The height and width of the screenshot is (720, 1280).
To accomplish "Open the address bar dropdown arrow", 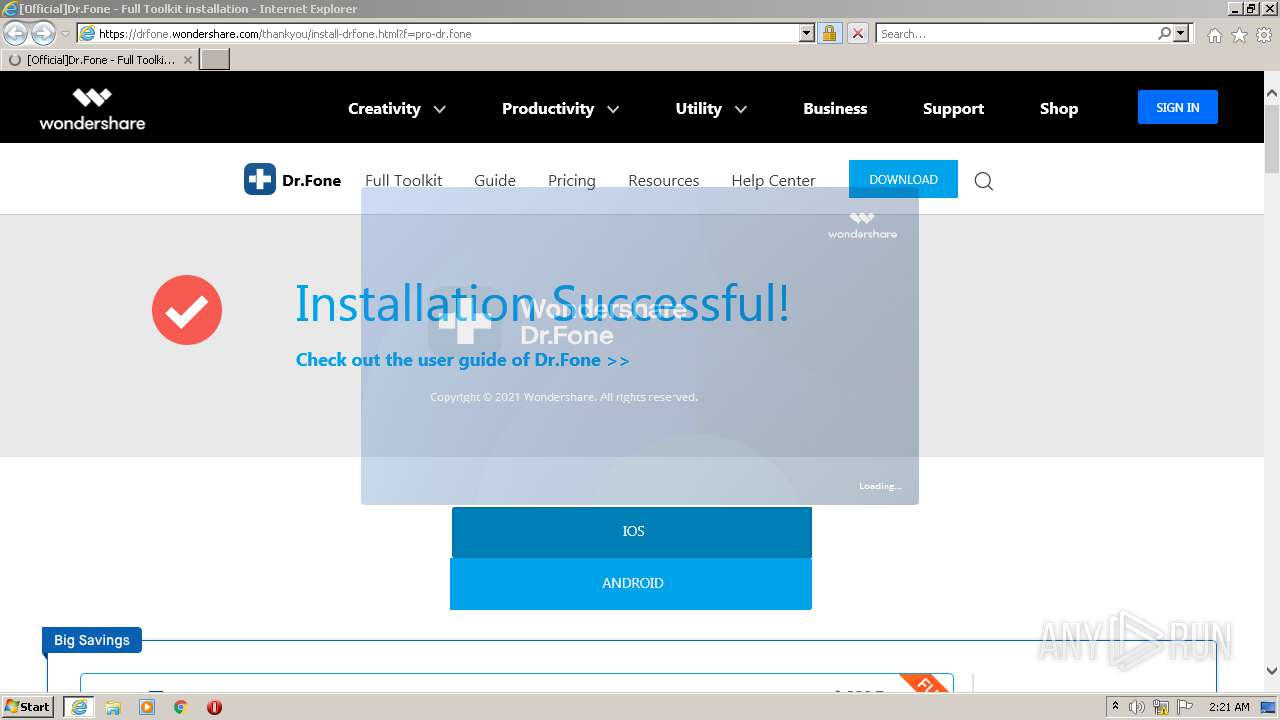I will (x=807, y=33).
